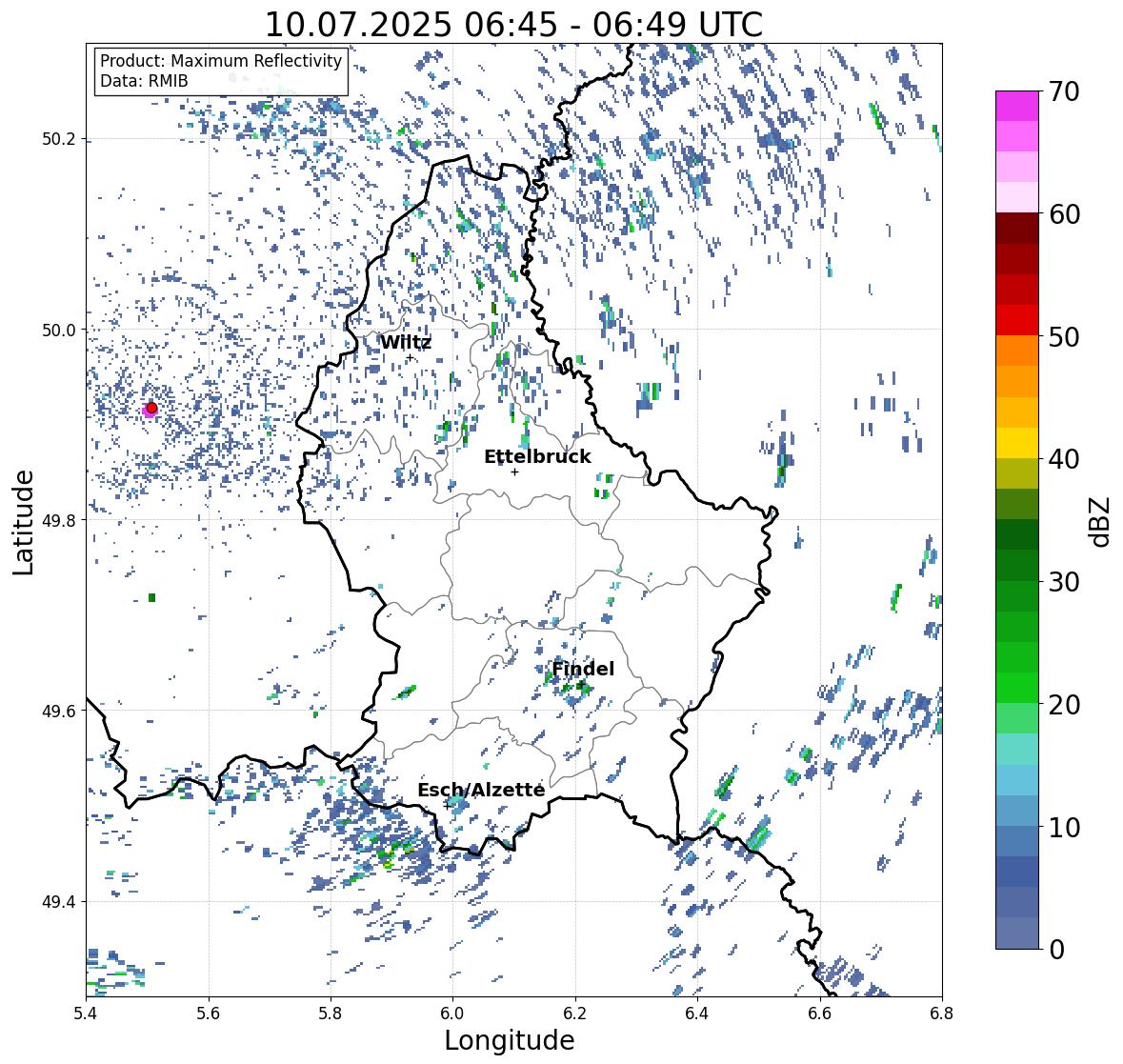The width and height of the screenshot is (1123, 1064).
Task: Click the dark green colorbar band above the 30 tick
Action: [1017, 565]
